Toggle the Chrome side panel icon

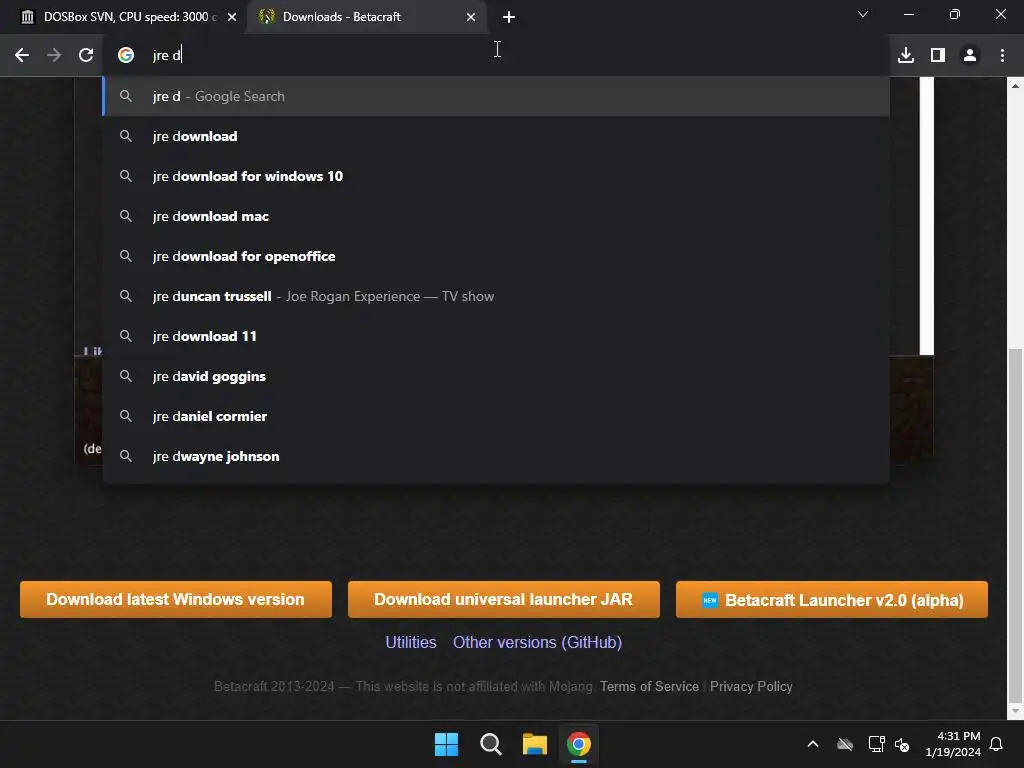(x=938, y=56)
